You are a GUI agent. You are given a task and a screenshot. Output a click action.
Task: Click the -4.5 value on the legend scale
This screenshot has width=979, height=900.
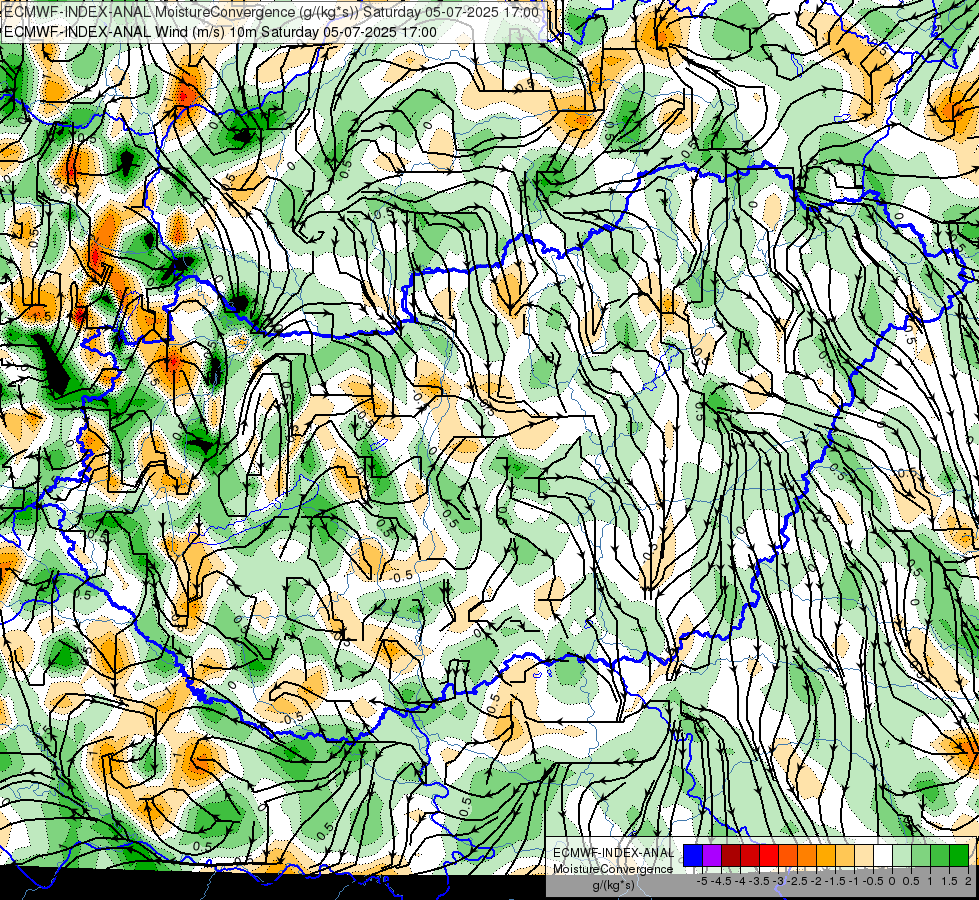point(721,881)
